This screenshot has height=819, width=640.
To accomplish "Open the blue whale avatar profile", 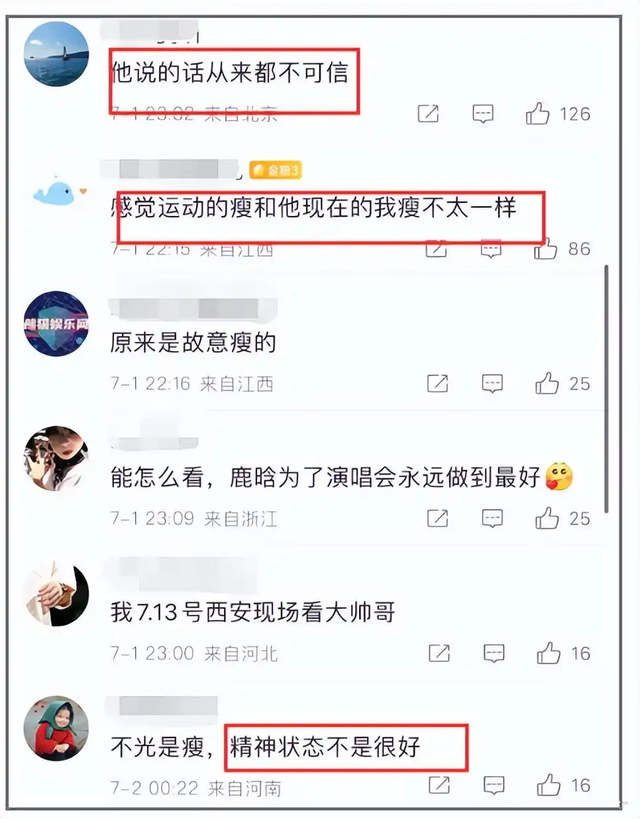I will coord(56,191).
